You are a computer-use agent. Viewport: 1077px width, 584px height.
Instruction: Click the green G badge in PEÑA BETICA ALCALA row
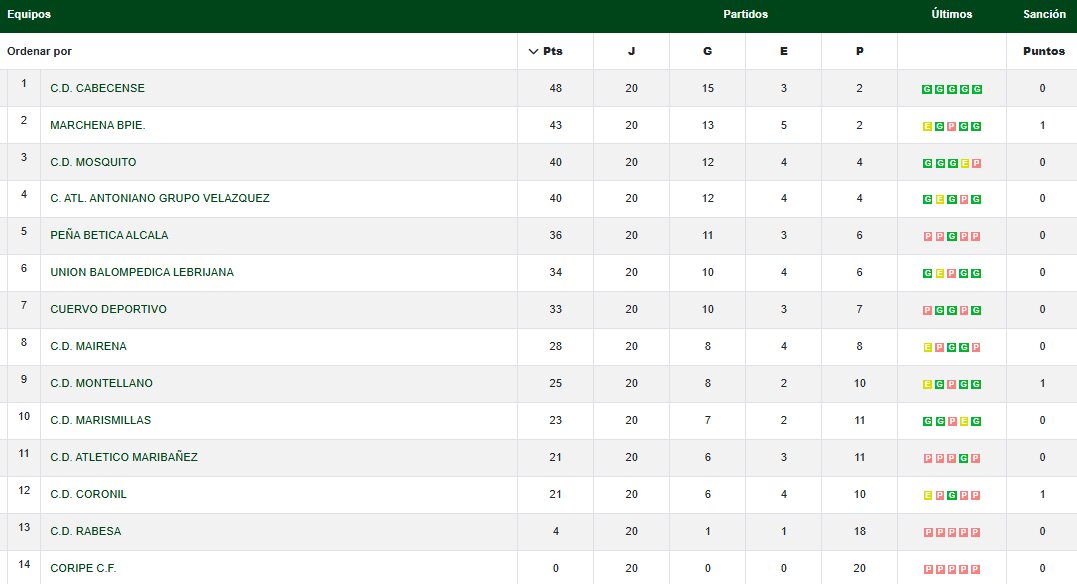click(x=952, y=237)
